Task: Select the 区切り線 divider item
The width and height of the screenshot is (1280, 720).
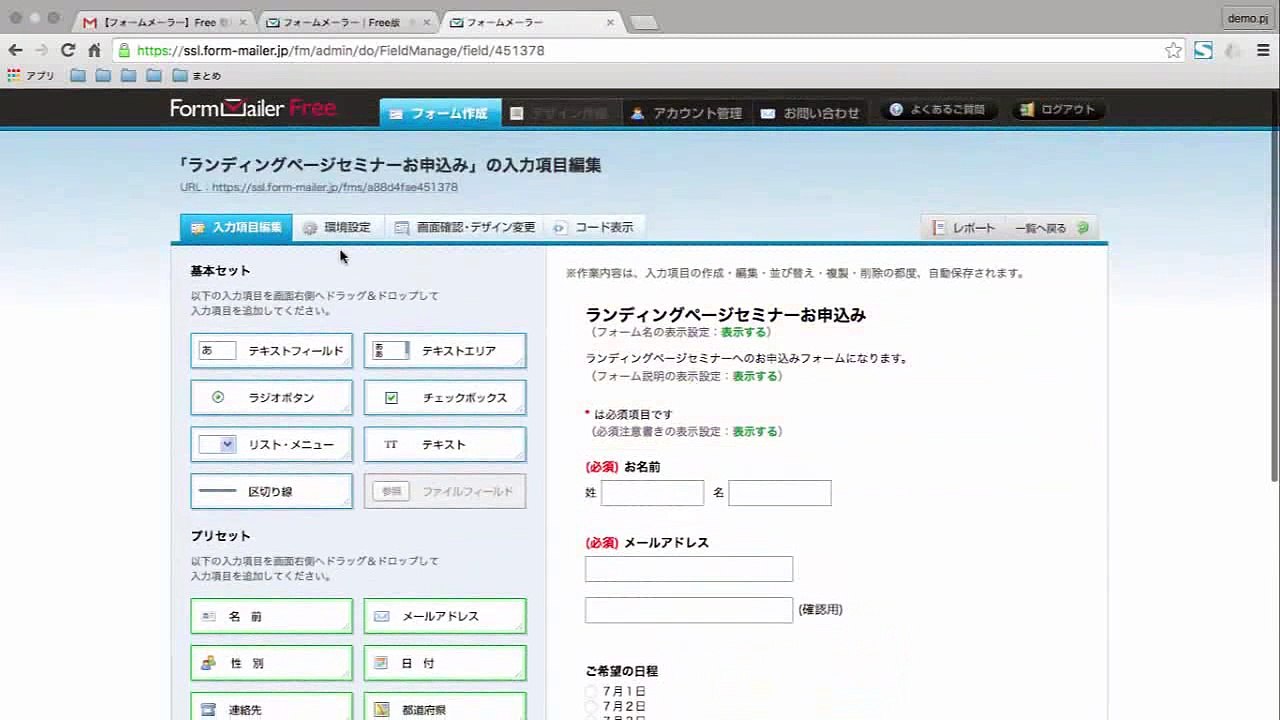Action: [272, 492]
